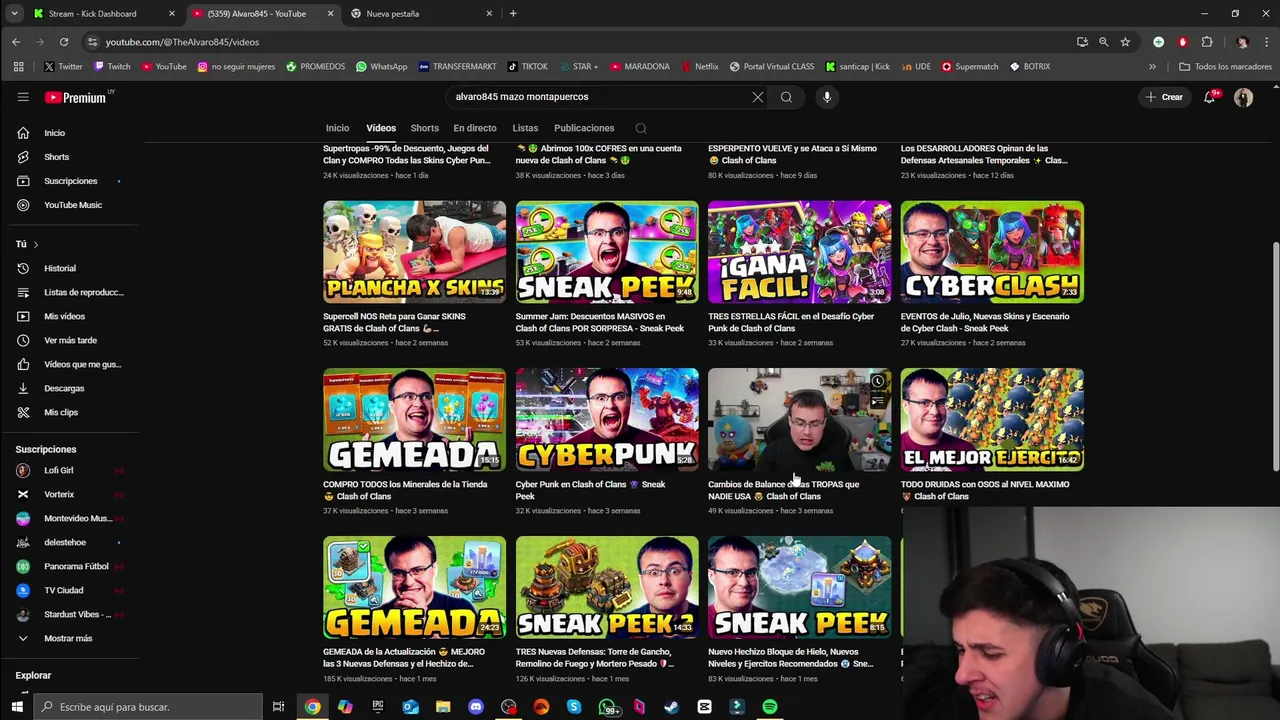Open the YouTube hamburger guide menu
The image size is (1280, 720).
pos(23,97)
